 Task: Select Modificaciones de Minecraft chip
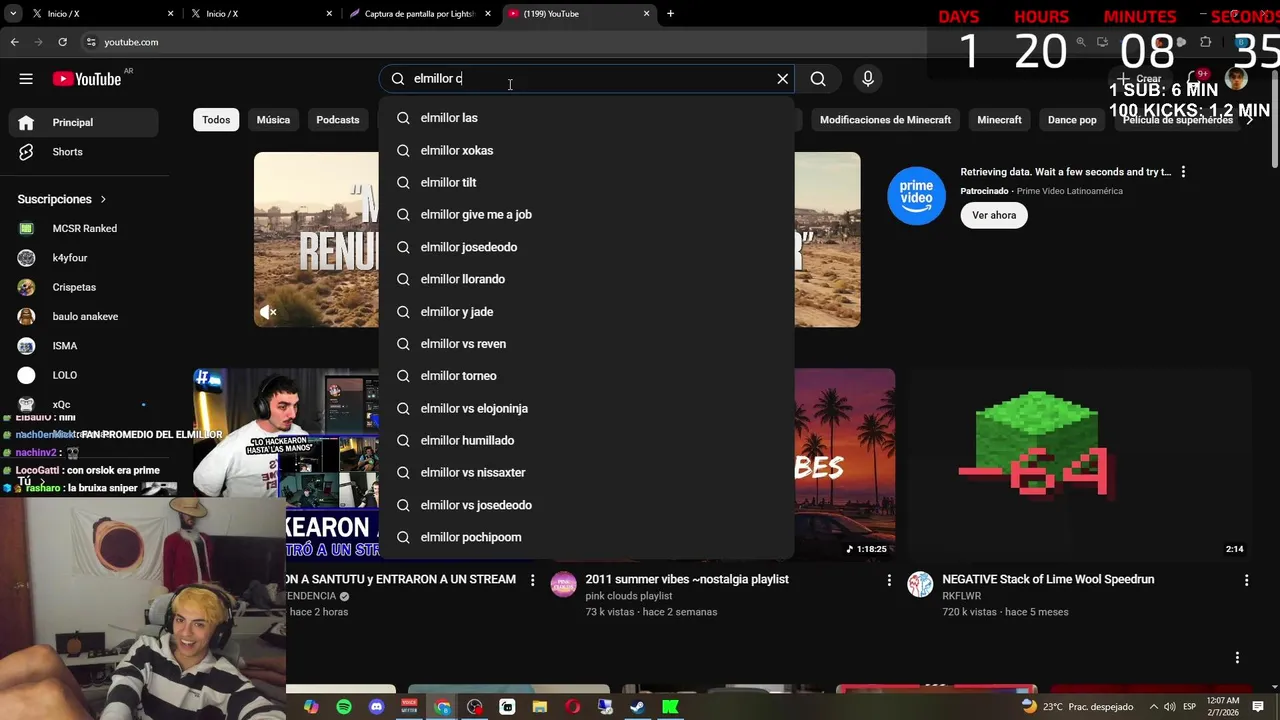(885, 120)
